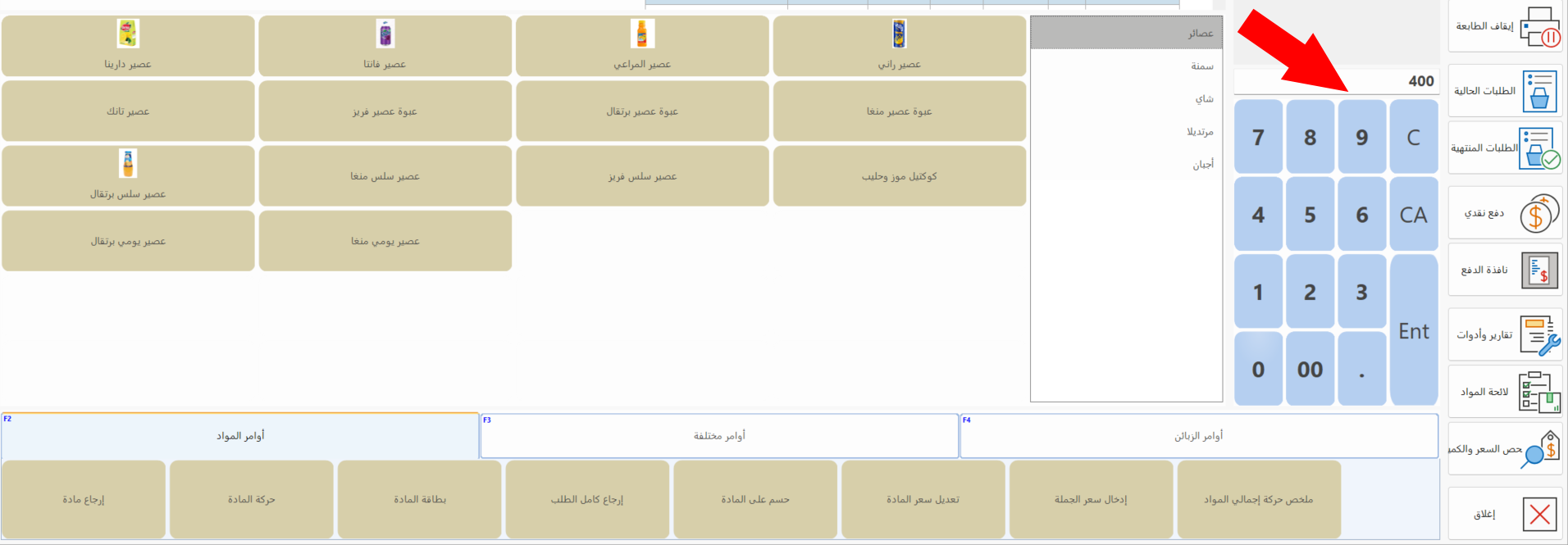Image resolution: width=1568 pixels, height=545 pixels.
Task: Select the عصير سلس منغا product button
Action: coord(385,176)
